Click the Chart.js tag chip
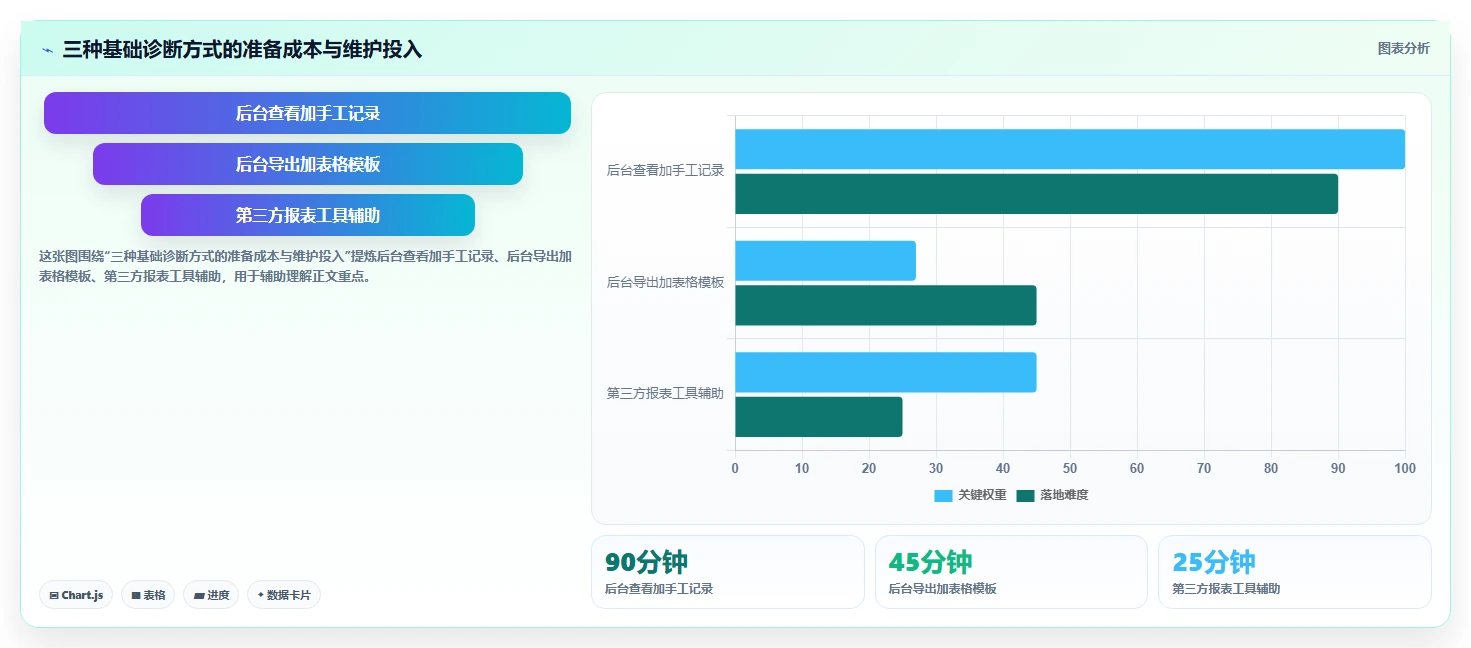 pos(76,595)
